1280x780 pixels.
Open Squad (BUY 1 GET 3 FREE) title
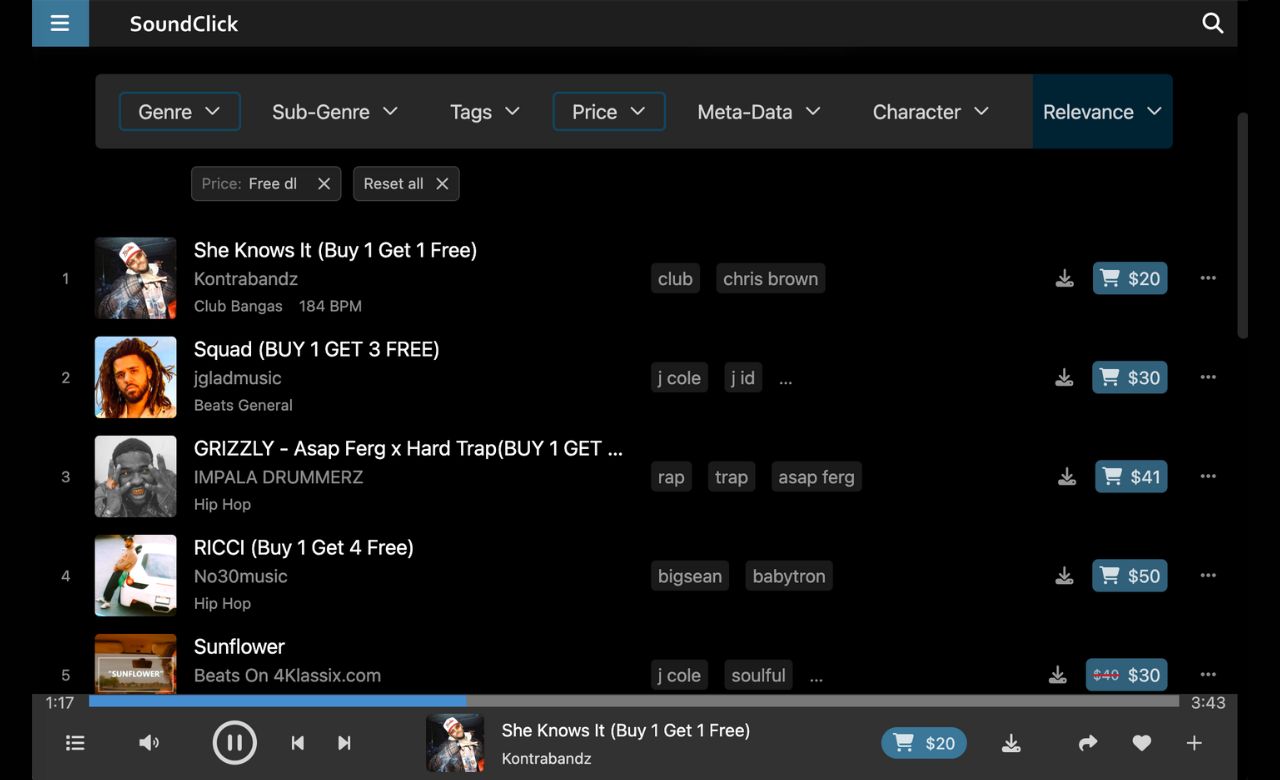[x=317, y=349]
